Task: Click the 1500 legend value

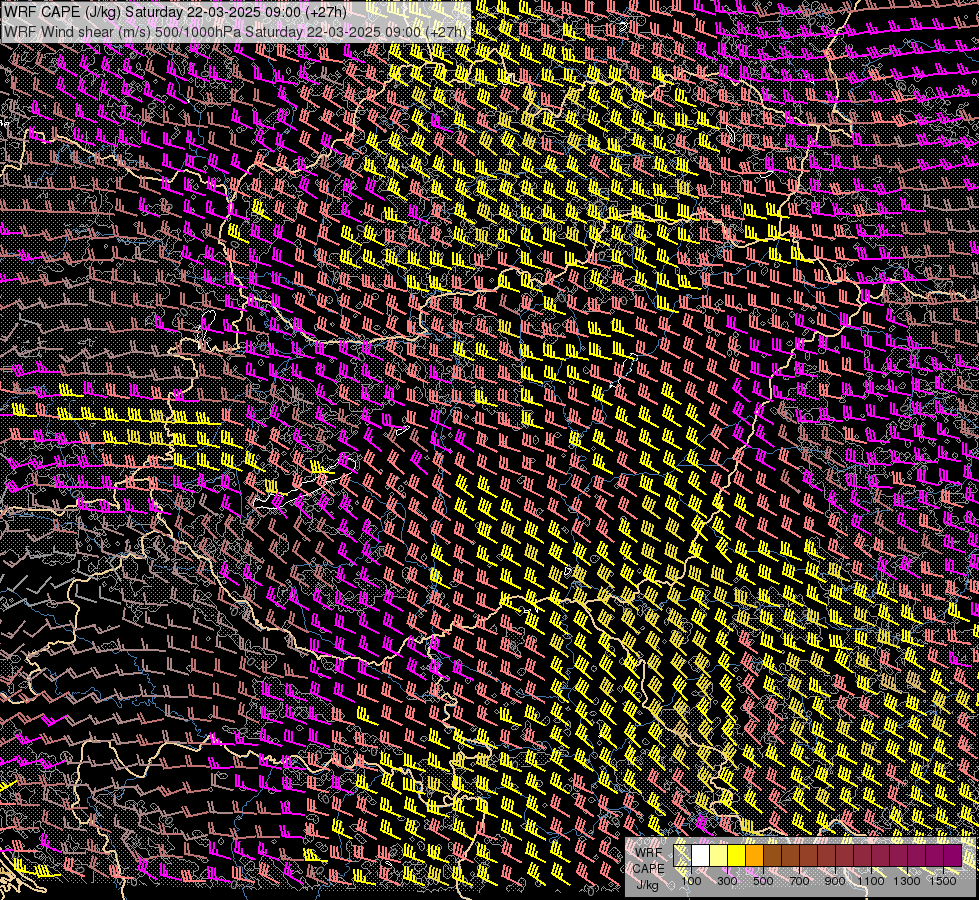Action: (x=943, y=881)
